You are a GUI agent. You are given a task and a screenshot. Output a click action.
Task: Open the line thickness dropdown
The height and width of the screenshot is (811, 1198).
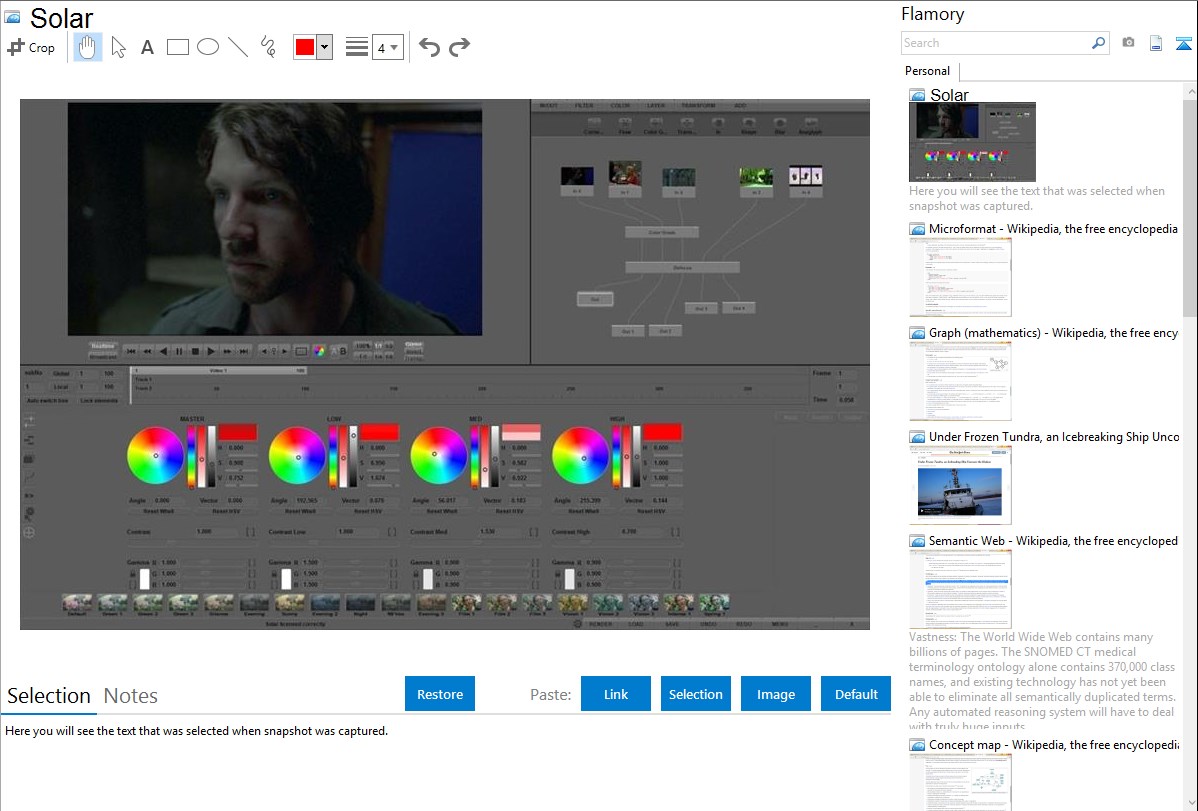click(387, 47)
